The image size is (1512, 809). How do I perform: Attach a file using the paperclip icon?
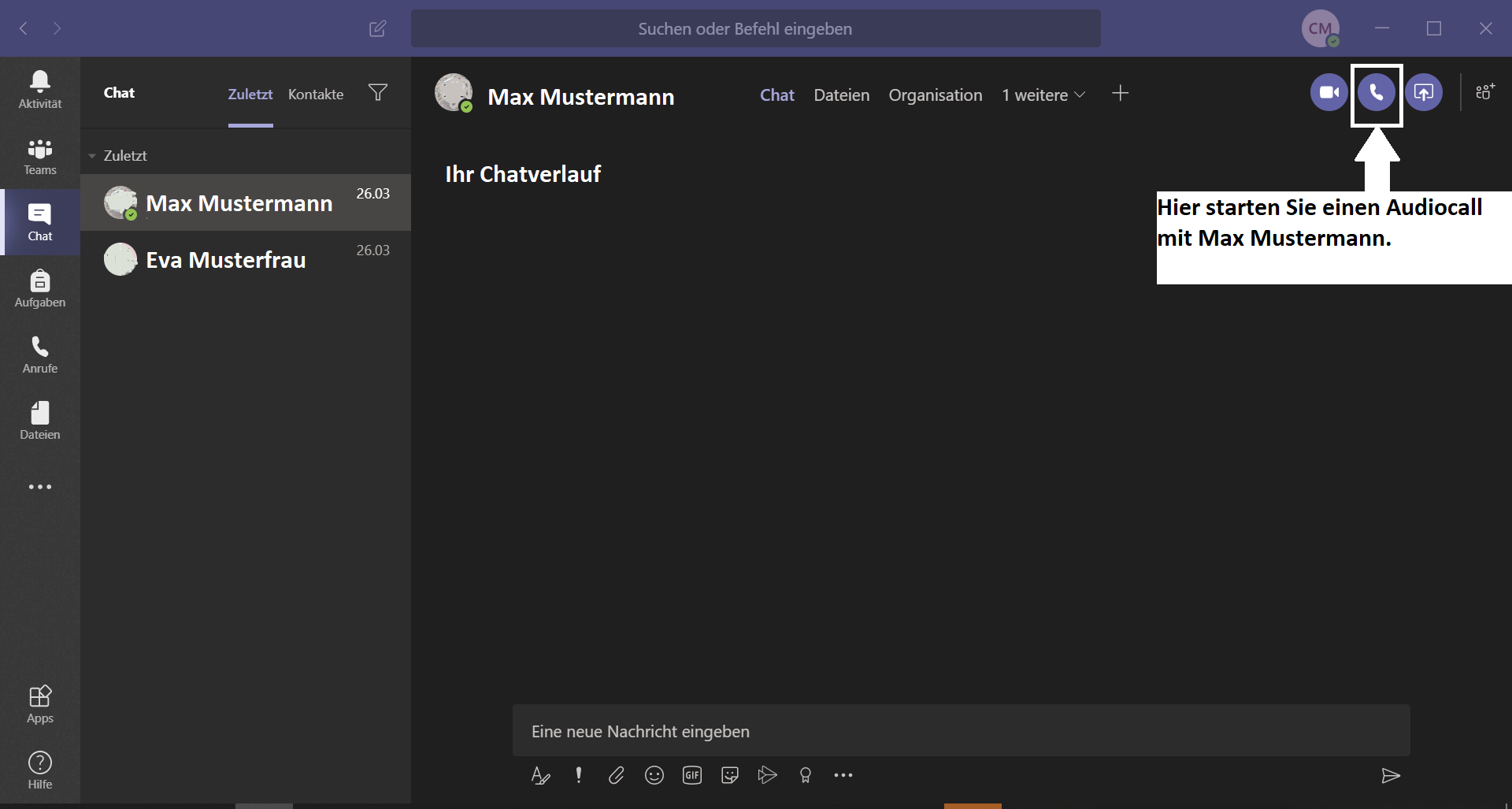617,776
